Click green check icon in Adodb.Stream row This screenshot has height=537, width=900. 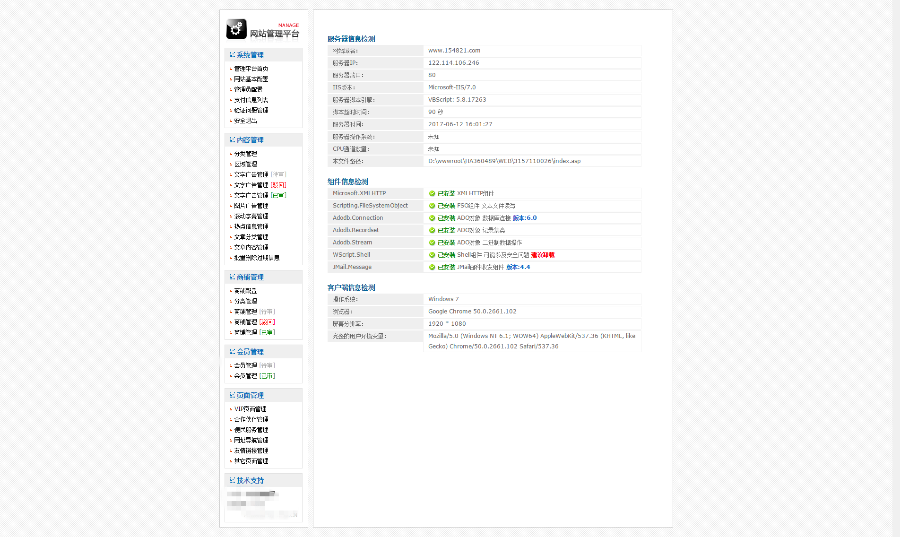pos(432,243)
